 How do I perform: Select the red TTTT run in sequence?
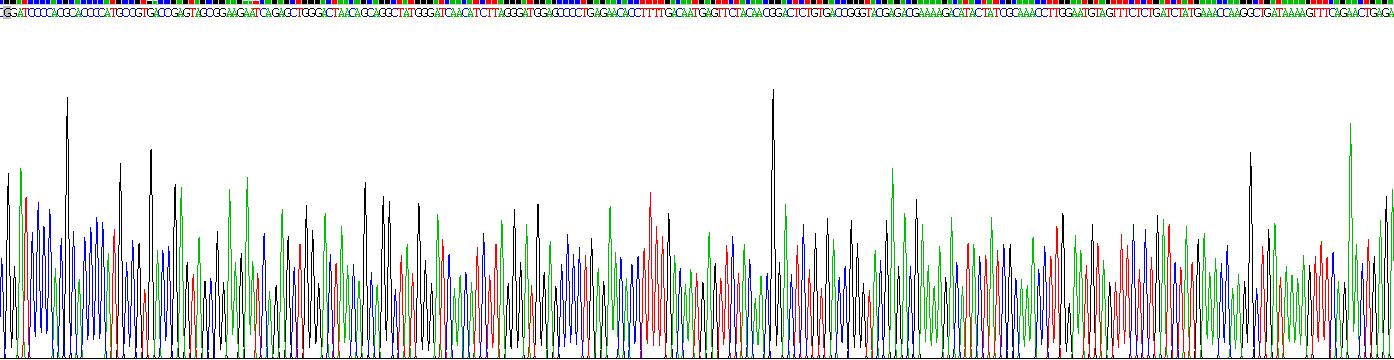(653, 12)
